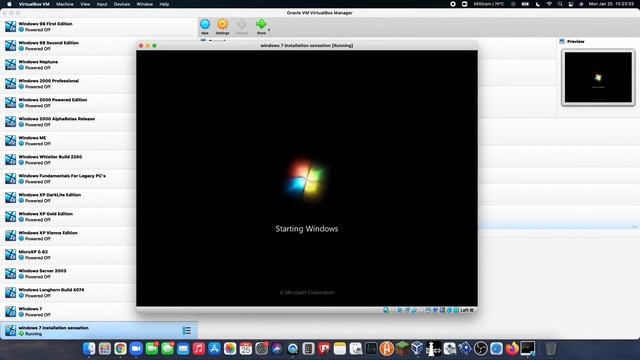
Task: Click the menu bar date and time
Action: click(611, 4)
